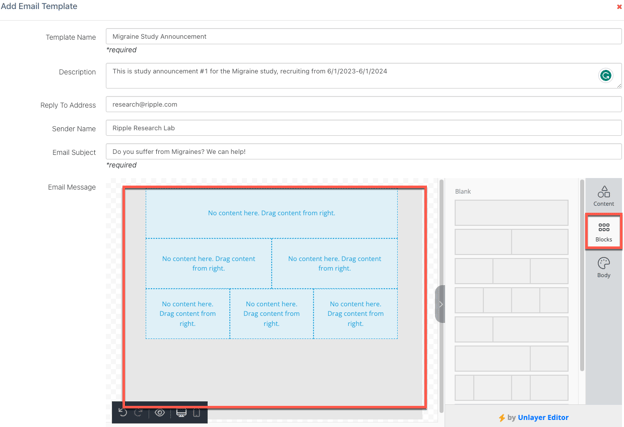Switch to desktop view icon
624x427 pixels.
point(181,413)
